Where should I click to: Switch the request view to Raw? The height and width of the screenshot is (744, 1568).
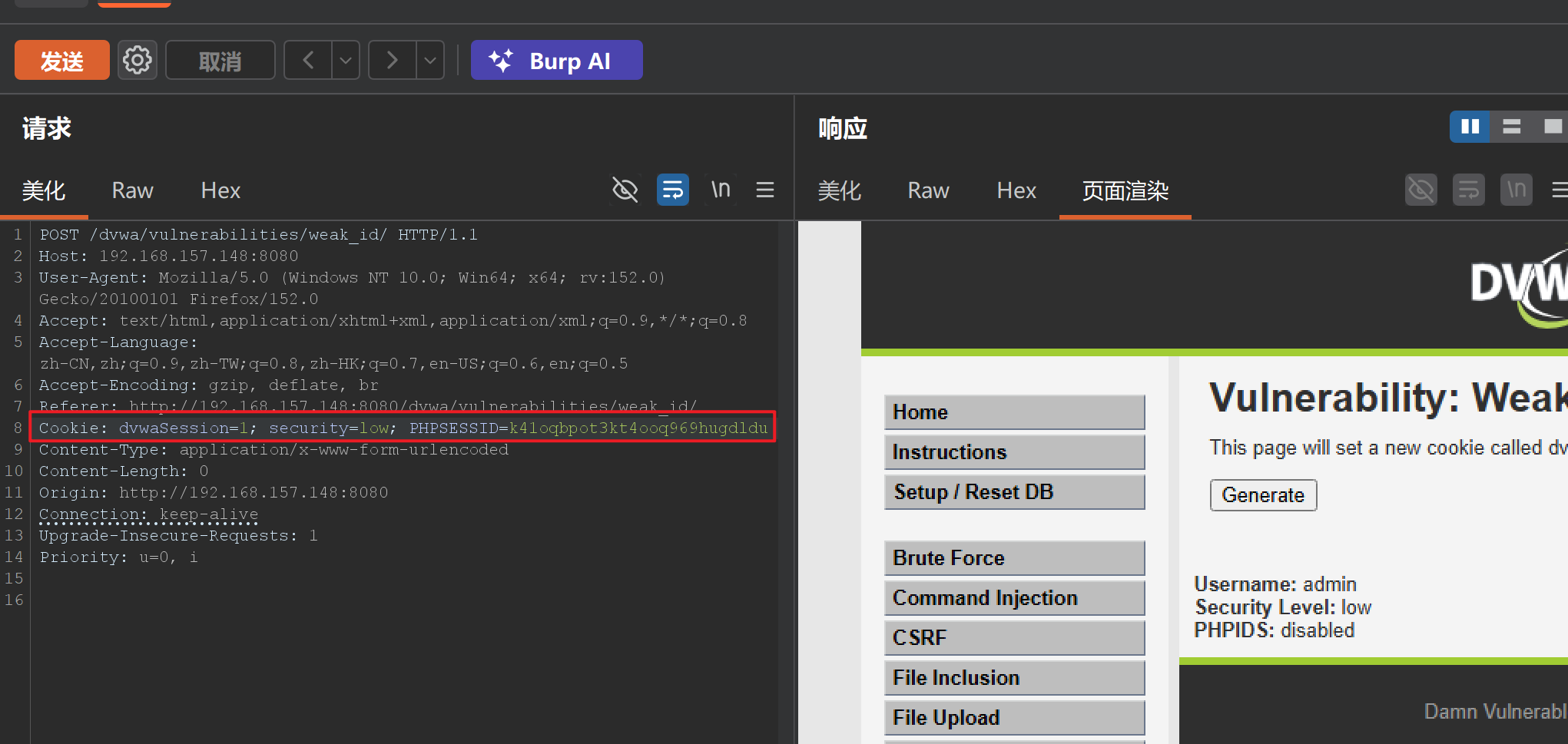click(133, 190)
